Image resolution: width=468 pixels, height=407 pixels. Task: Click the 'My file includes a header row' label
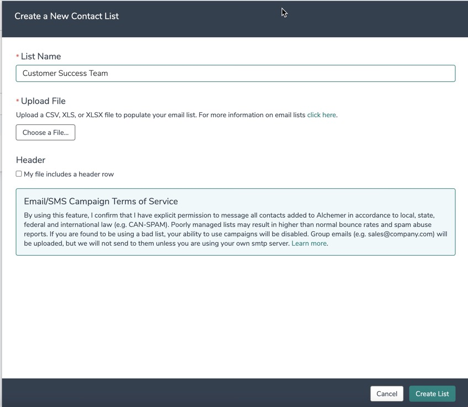pos(69,174)
